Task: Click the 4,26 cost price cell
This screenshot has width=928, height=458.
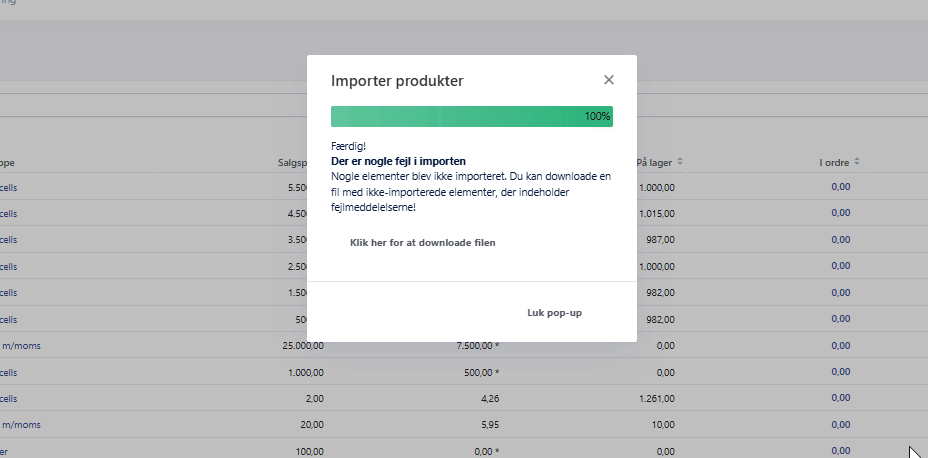Action: [x=489, y=397]
